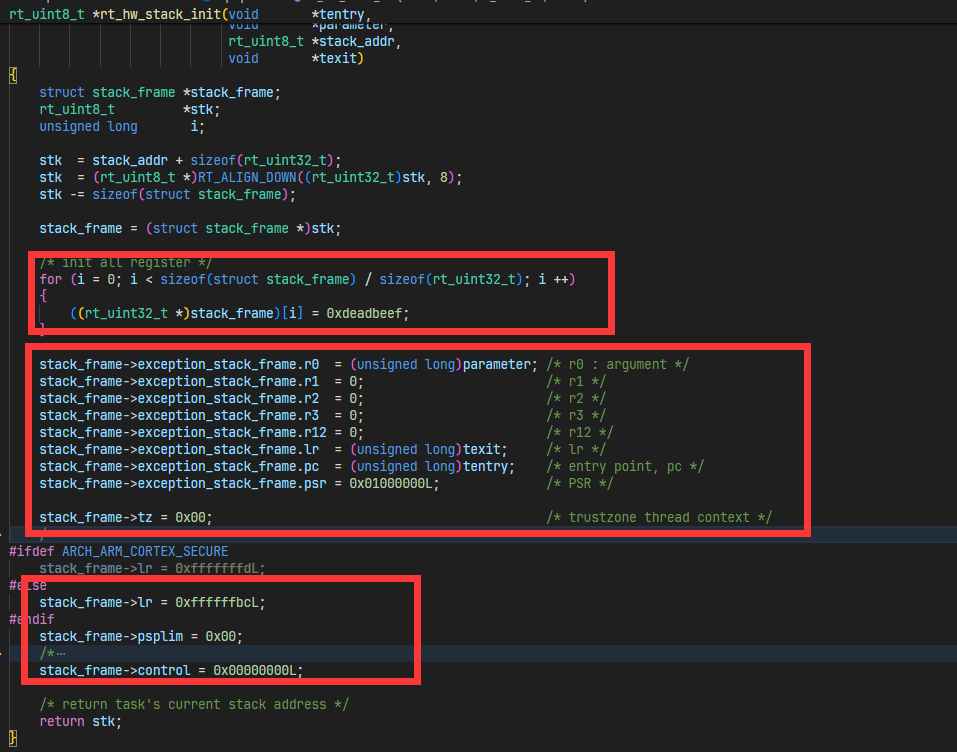The image size is (957, 752).
Task: Click the 'entry point, pc' comment
Action: tap(625, 466)
